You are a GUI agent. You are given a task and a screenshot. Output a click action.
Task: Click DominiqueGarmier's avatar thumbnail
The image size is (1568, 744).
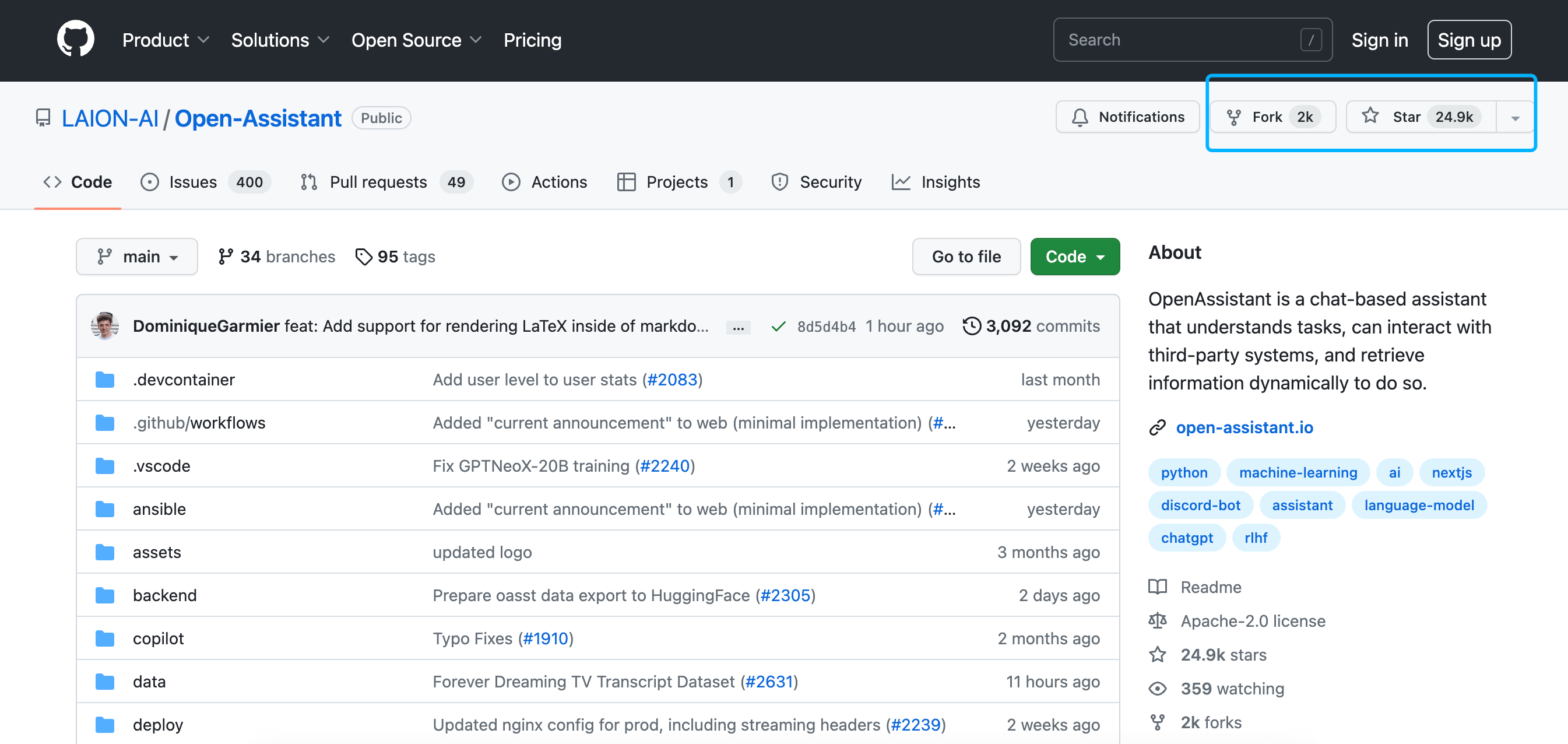click(x=105, y=326)
